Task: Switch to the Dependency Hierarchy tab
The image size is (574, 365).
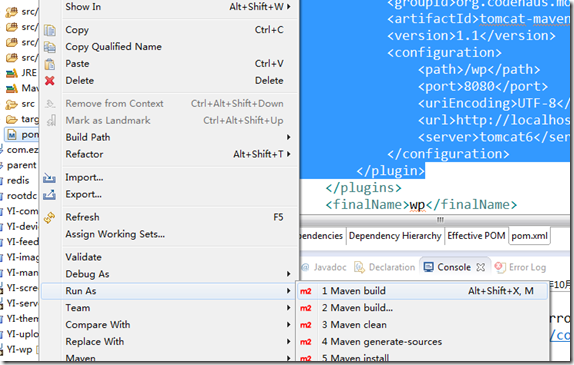Action: [395, 236]
